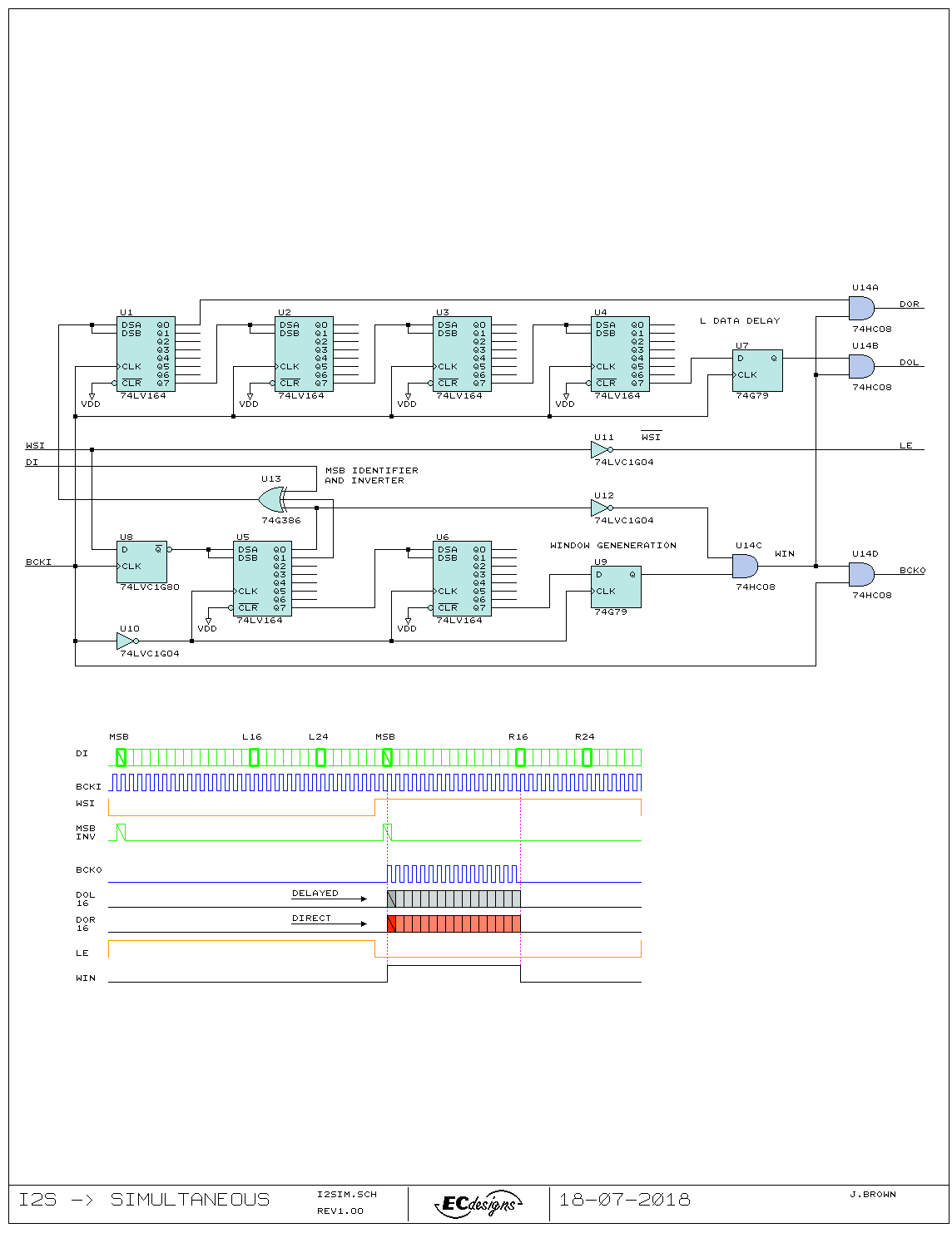Select the U13 XOR gate symbol

pos(271,499)
